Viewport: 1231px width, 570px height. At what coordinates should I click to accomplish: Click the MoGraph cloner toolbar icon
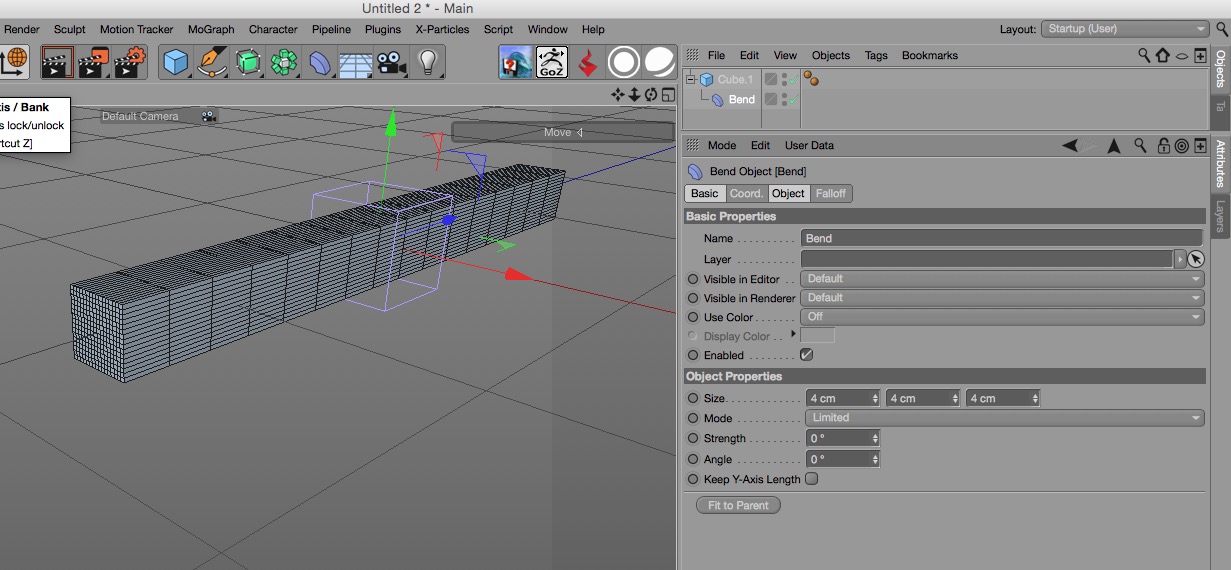284,63
